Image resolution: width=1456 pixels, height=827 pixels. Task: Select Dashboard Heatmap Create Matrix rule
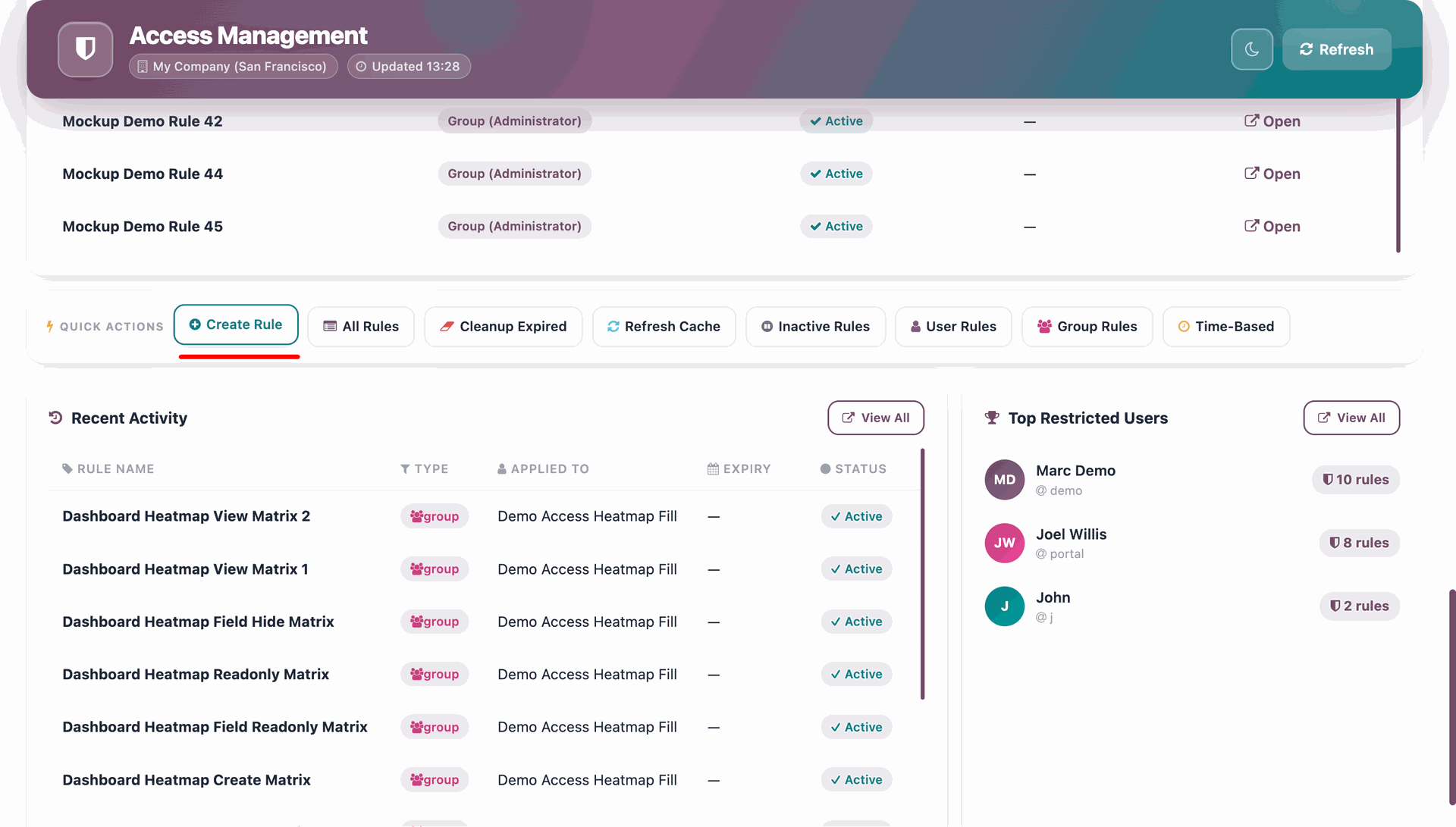pyautogui.click(x=187, y=780)
